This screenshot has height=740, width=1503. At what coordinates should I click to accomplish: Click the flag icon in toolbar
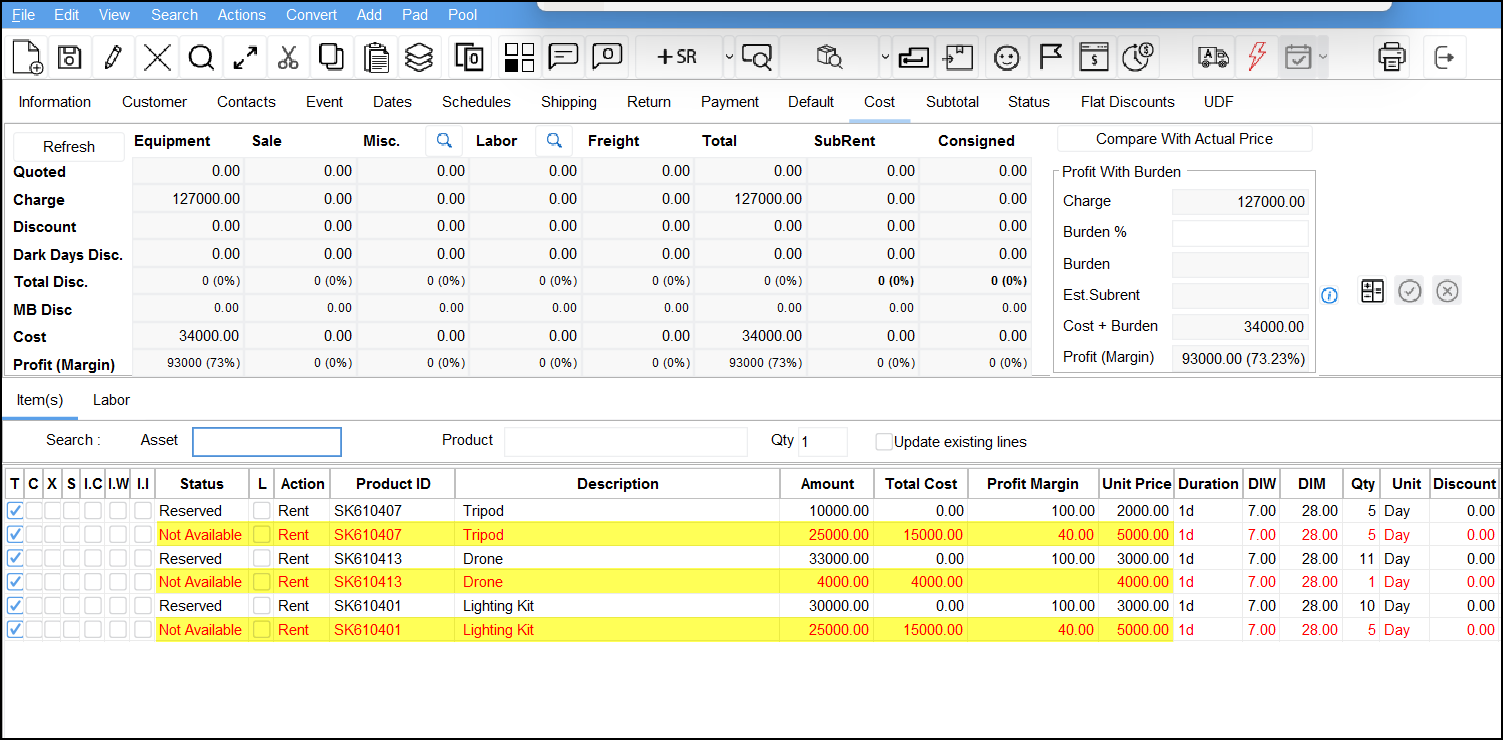click(1050, 57)
